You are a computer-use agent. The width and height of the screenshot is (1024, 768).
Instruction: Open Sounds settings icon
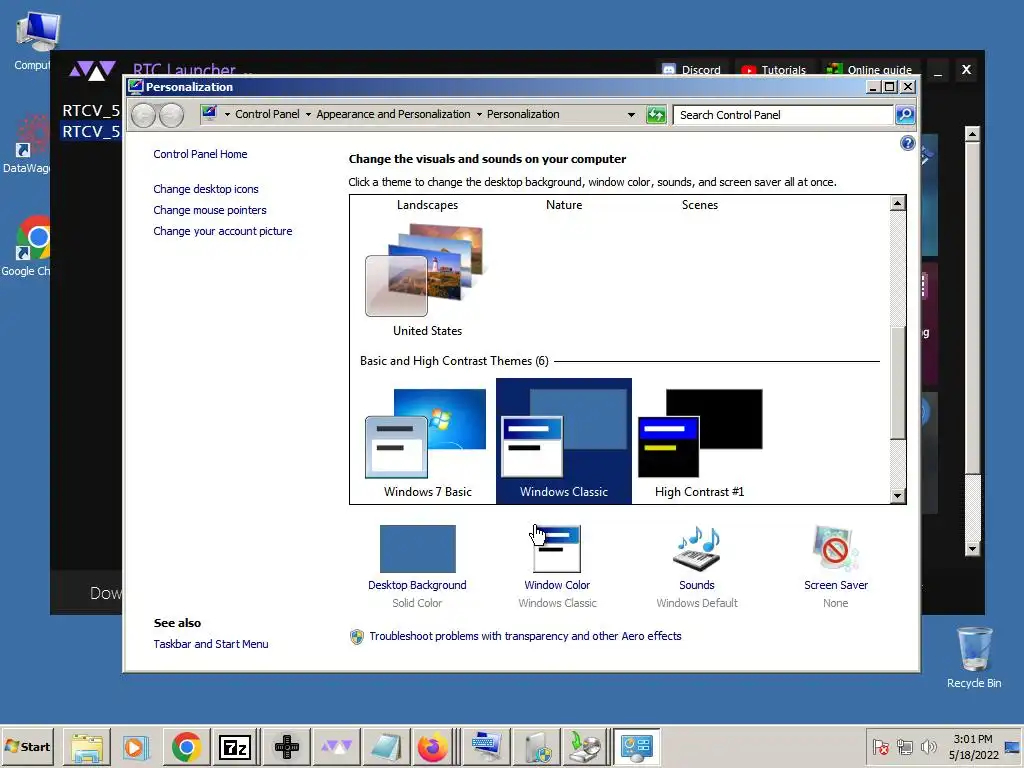697,549
